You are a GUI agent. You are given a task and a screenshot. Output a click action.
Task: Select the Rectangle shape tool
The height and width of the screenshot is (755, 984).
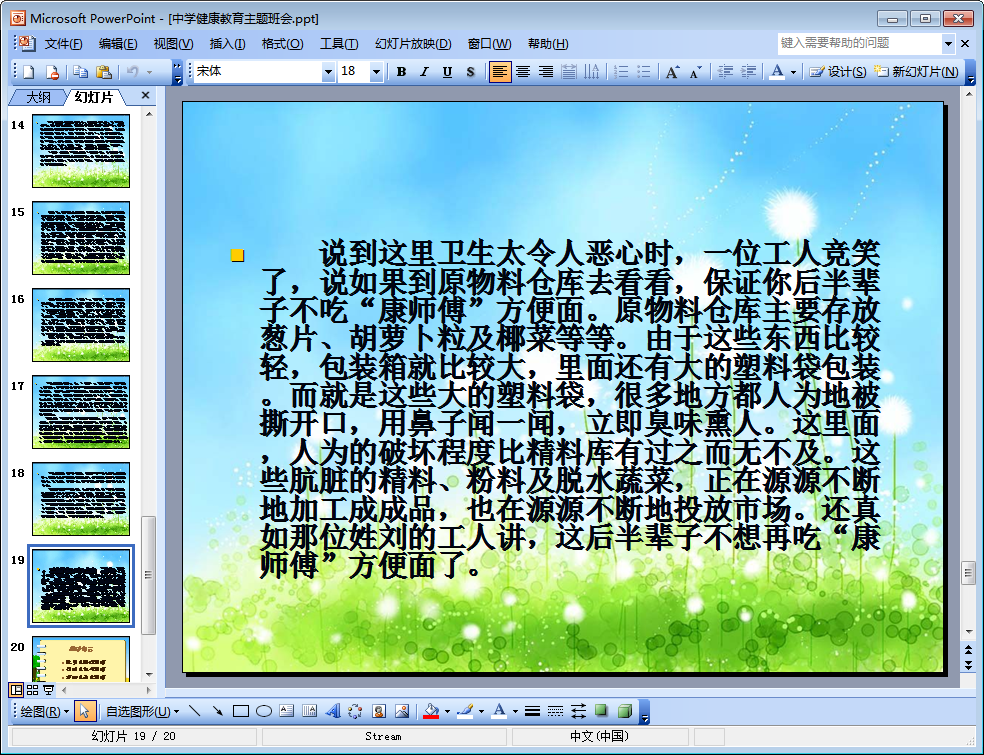[x=241, y=711]
